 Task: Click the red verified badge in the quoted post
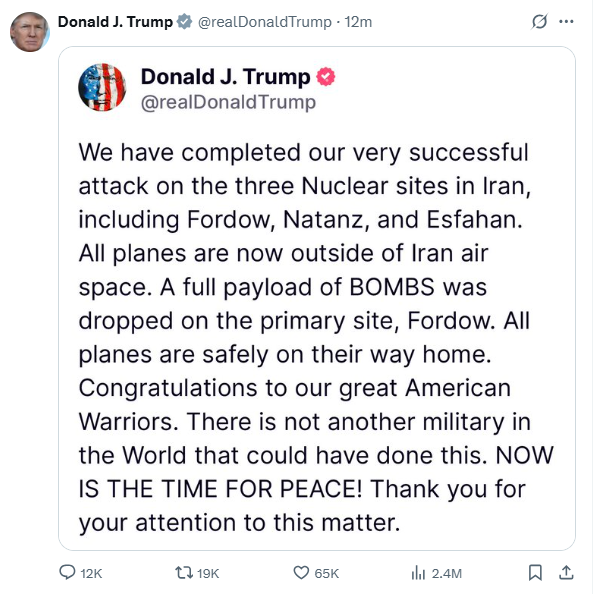326,77
